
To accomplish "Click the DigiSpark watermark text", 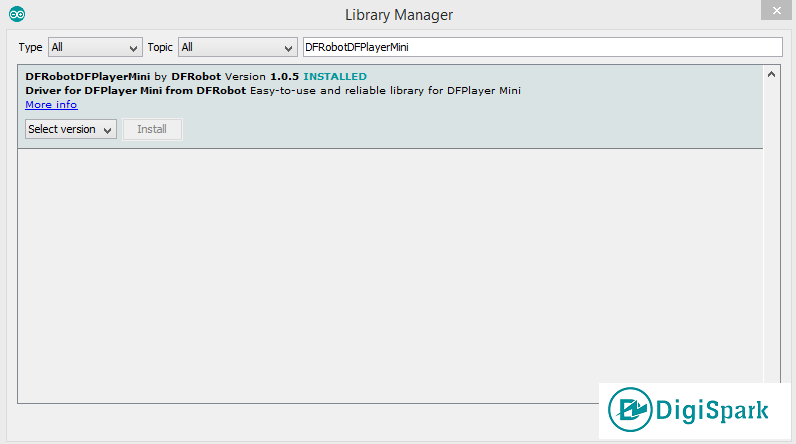I will coord(710,410).
